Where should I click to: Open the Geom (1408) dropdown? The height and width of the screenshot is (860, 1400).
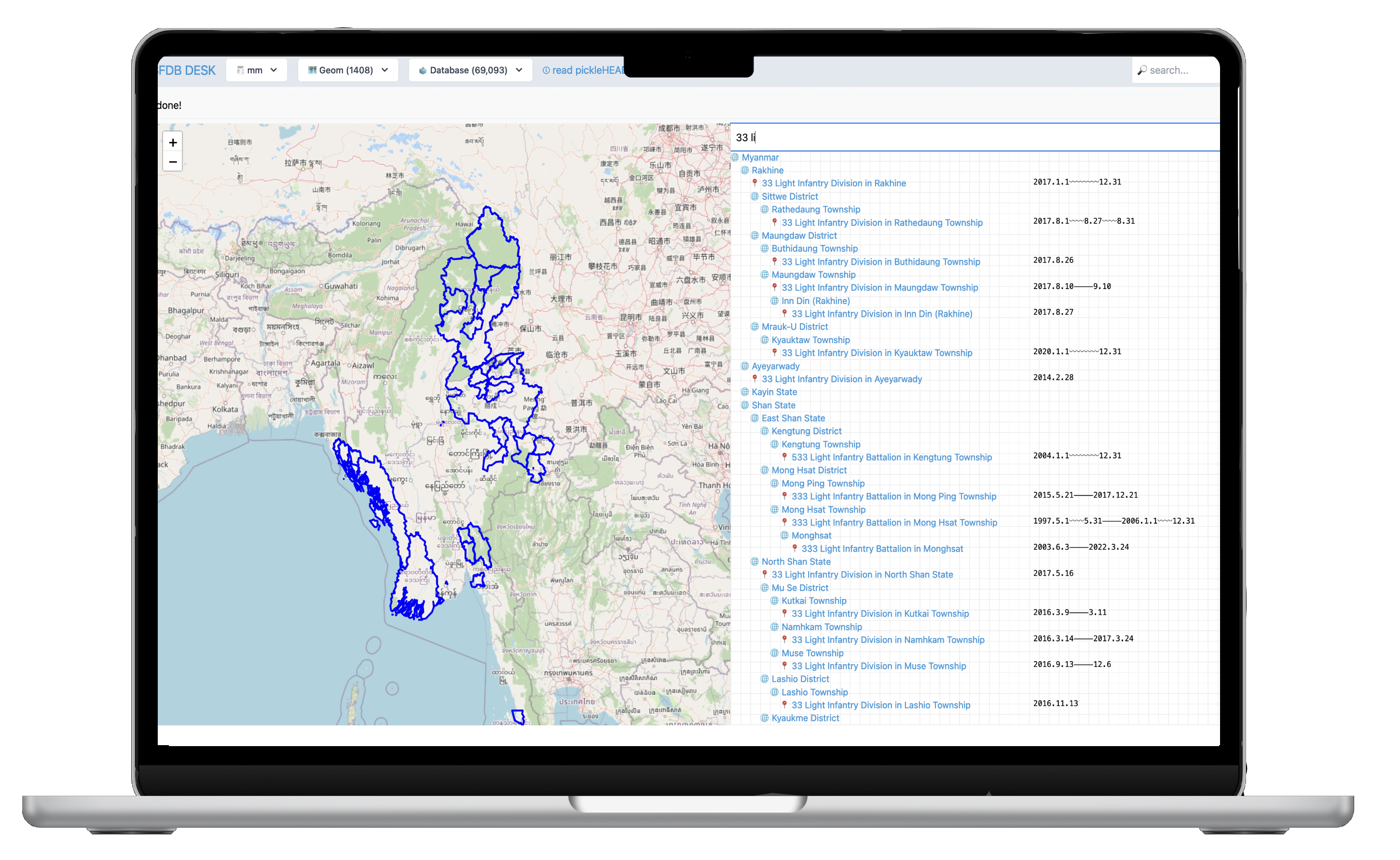point(348,70)
